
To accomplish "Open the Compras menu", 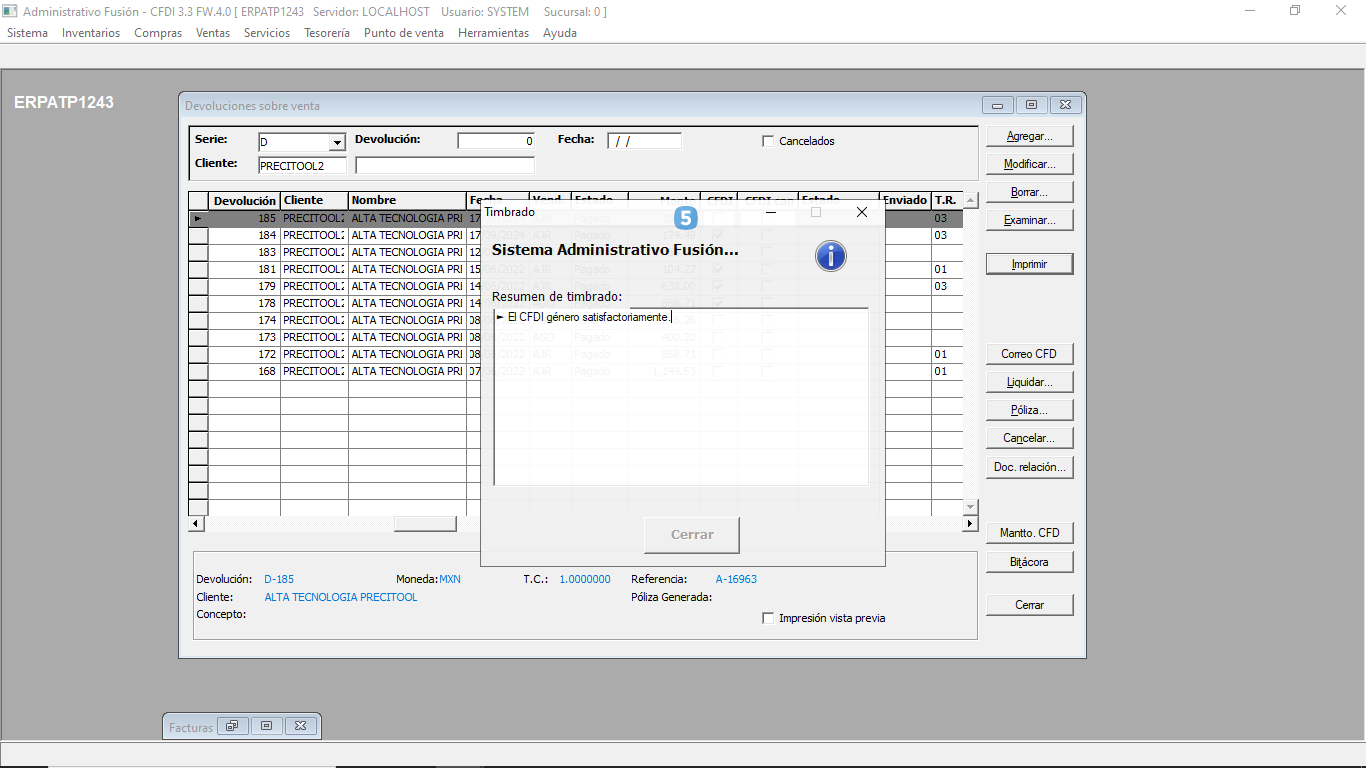I will [158, 33].
